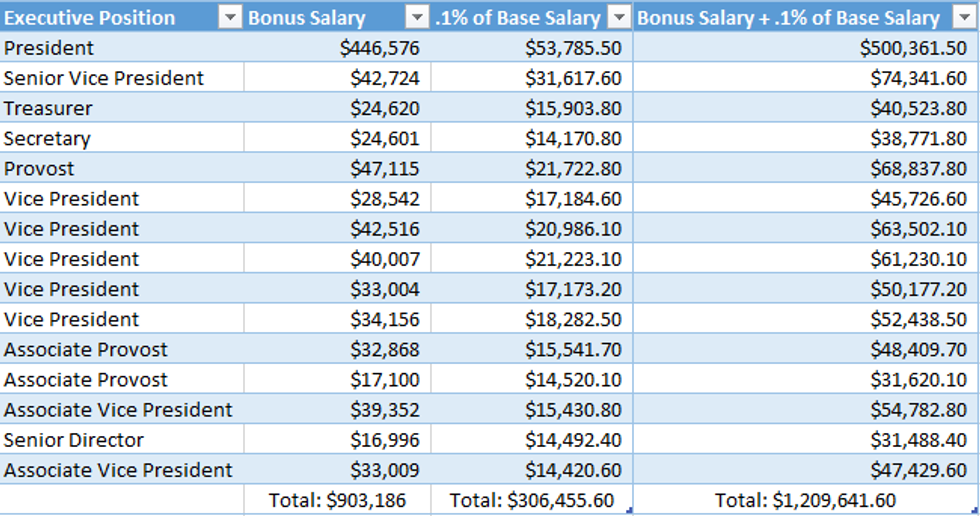Click the Total: $1,209,641.60 cell
Image resolution: width=980 pixels, height=516 pixels.
(805, 500)
